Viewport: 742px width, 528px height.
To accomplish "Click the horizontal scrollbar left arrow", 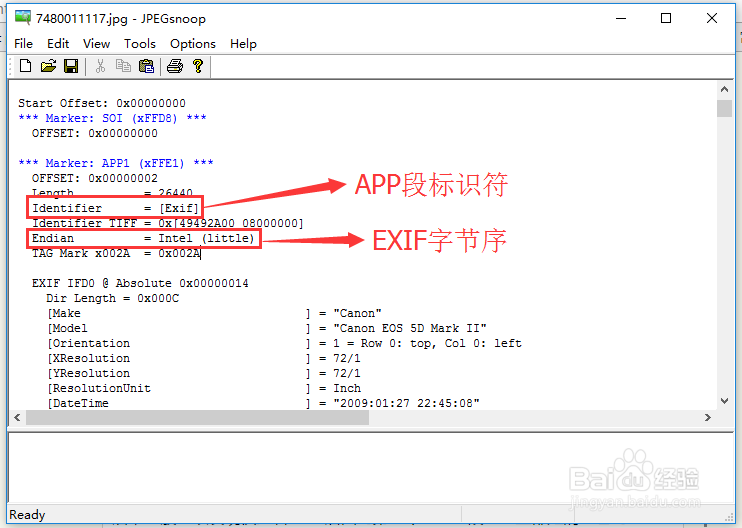I will coord(17,417).
